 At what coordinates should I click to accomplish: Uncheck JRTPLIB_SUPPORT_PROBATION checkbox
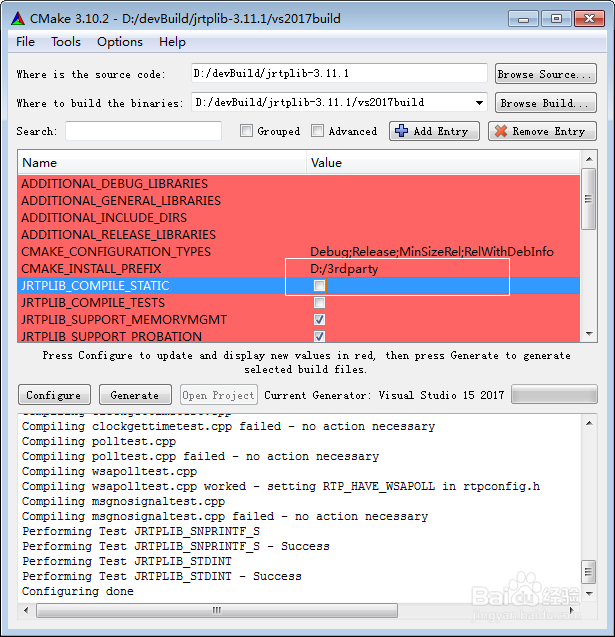(x=319, y=336)
